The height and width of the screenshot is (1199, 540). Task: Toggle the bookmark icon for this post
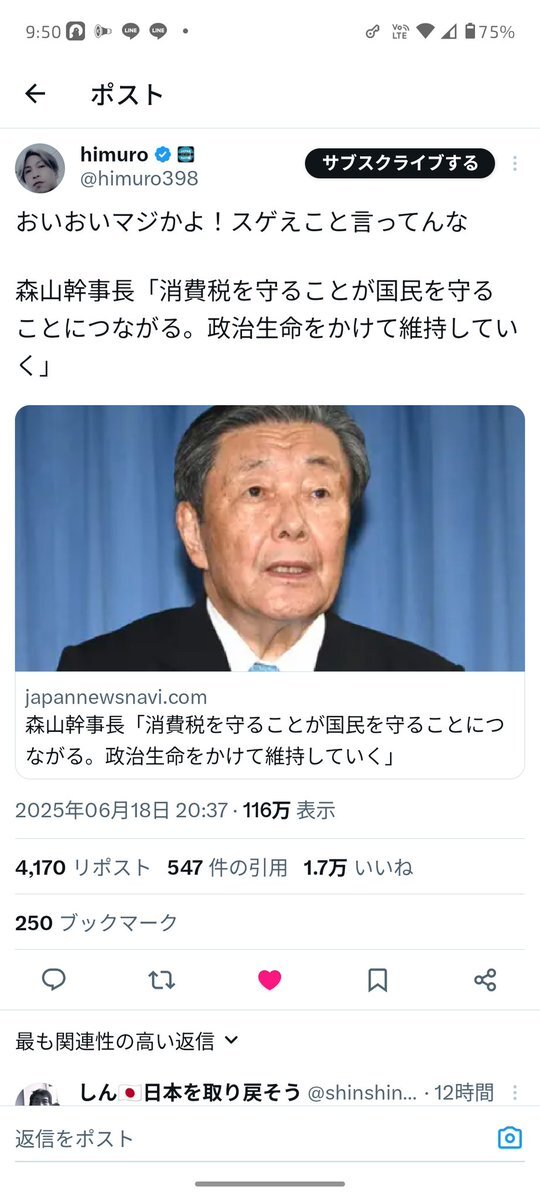click(377, 979)
